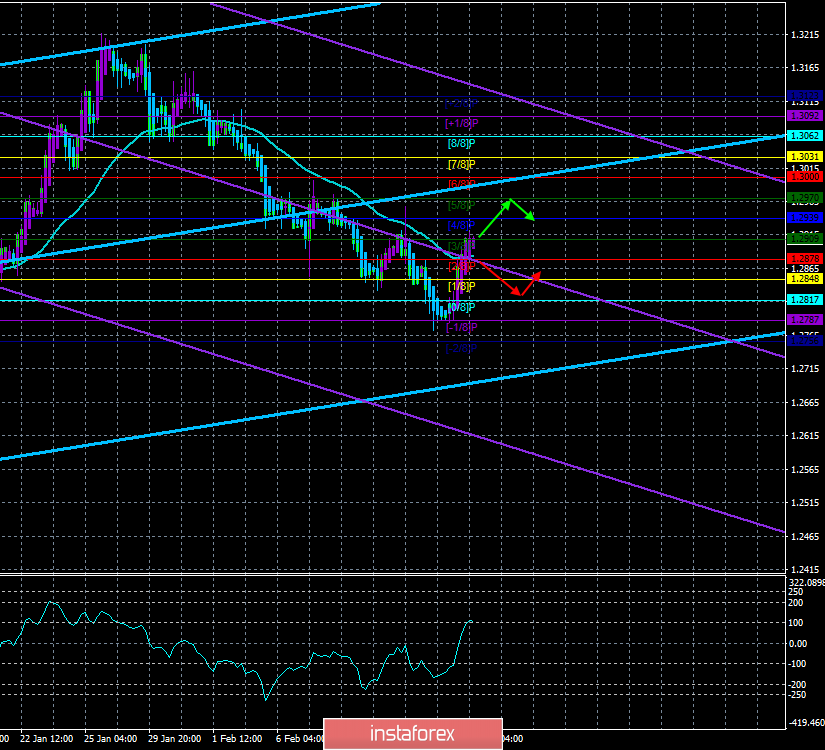Click the indicator scale value -200

(796, 685)
